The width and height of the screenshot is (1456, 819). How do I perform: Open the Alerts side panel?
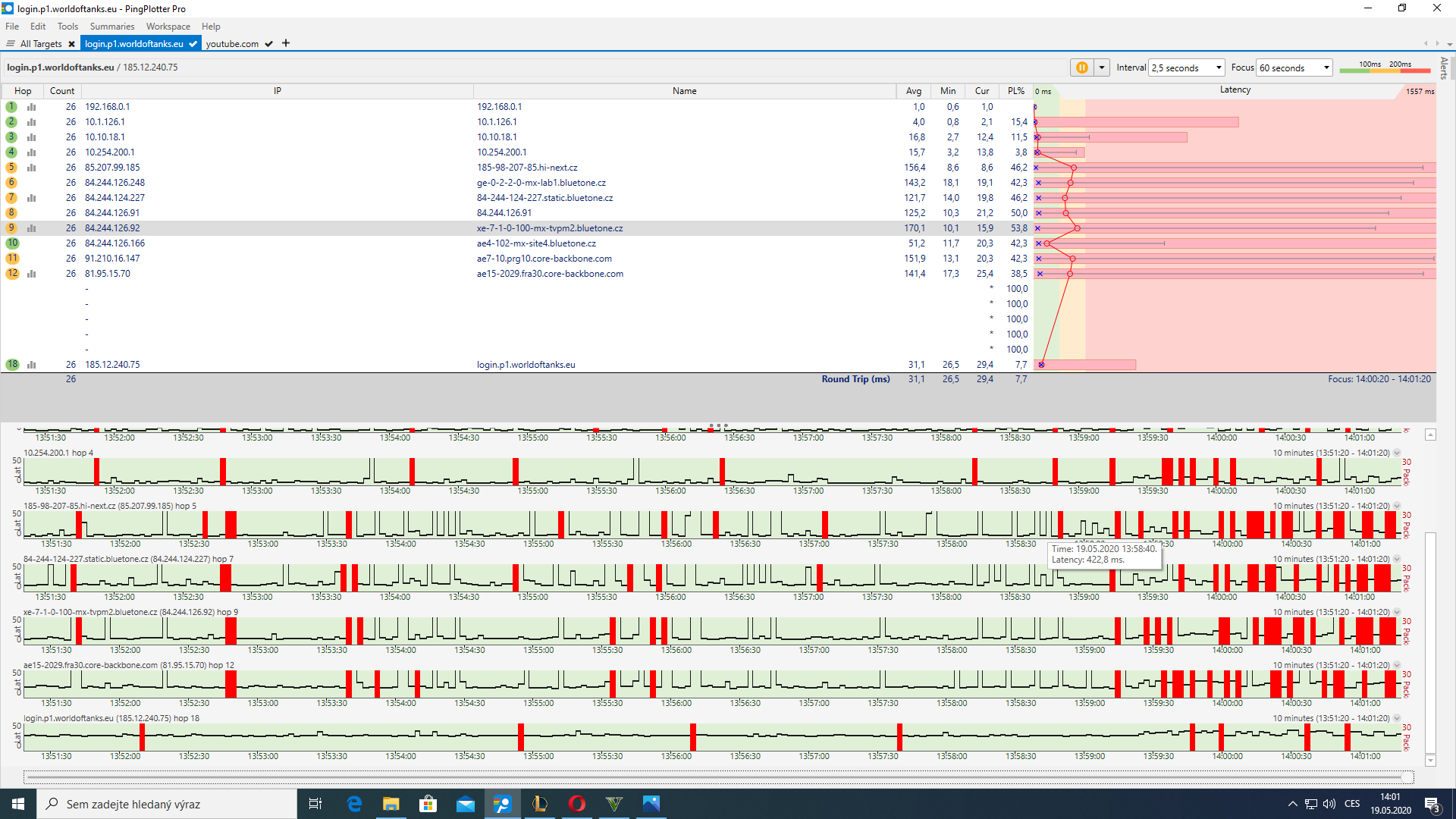tap(1444, 68)
